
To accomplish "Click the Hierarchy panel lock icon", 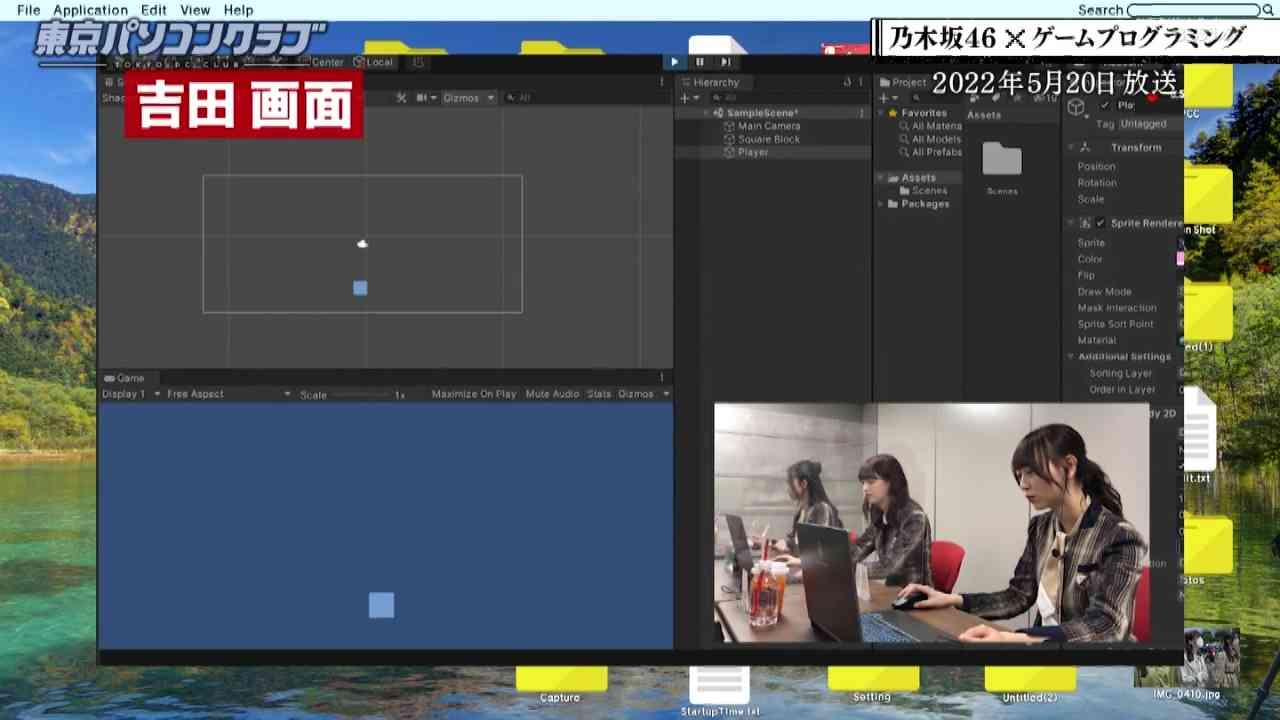I will [x=847, y=82].
